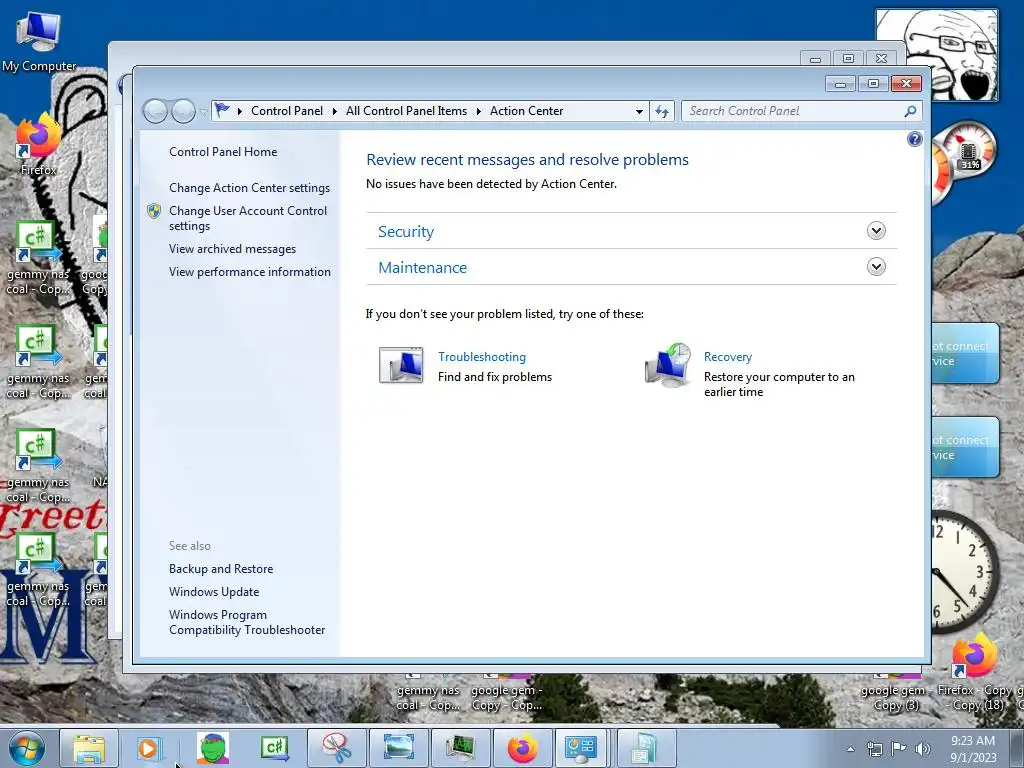This screenshot has height=768, width=1024.
Task: Open the My Computer desktop icon
Action: click(x=39, y=41)
